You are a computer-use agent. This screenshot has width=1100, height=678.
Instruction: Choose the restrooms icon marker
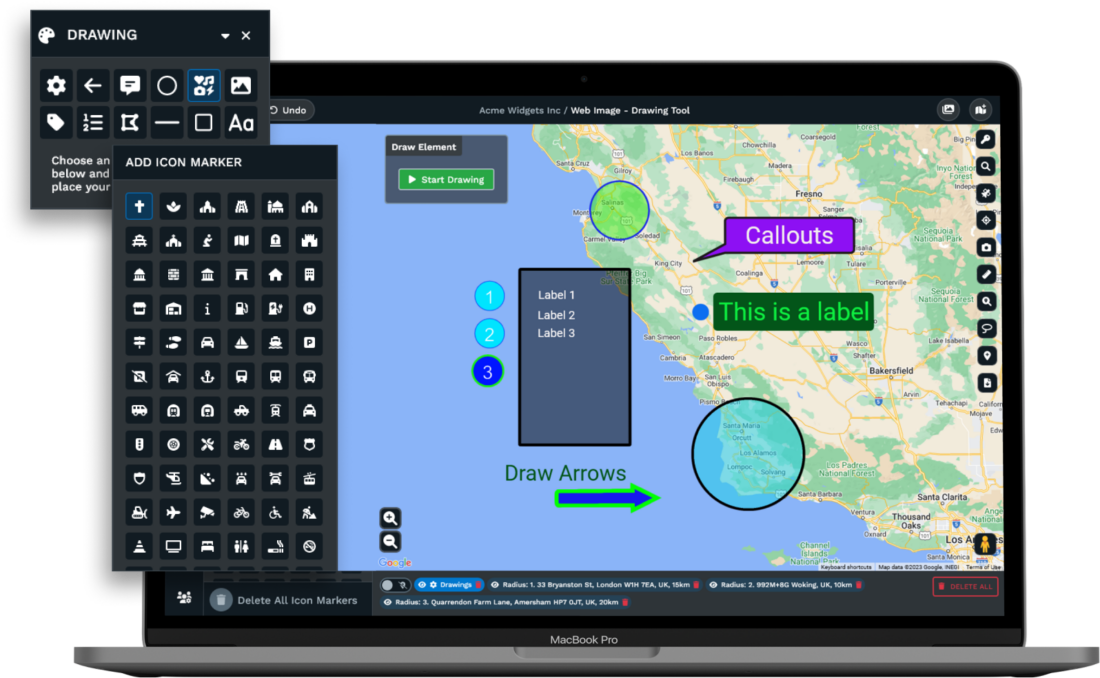pos(241,546)
